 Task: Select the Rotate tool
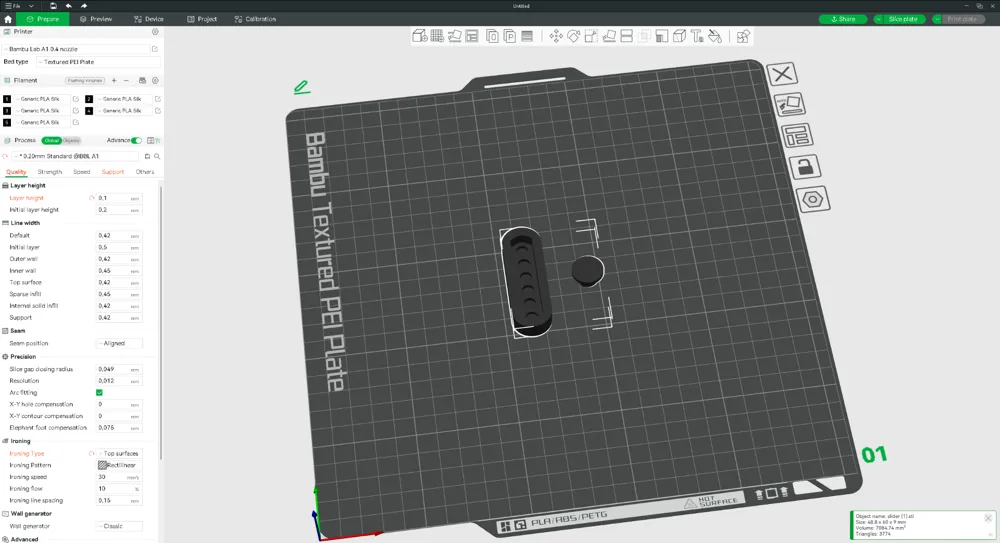(573, 36)
